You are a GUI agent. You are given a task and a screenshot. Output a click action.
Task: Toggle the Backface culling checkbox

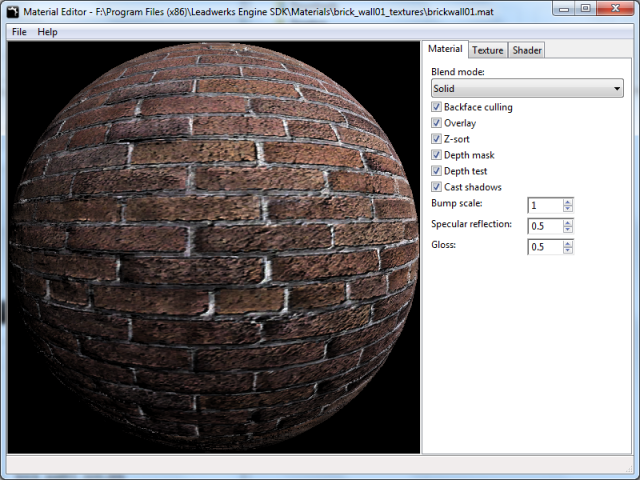[437, 107]
